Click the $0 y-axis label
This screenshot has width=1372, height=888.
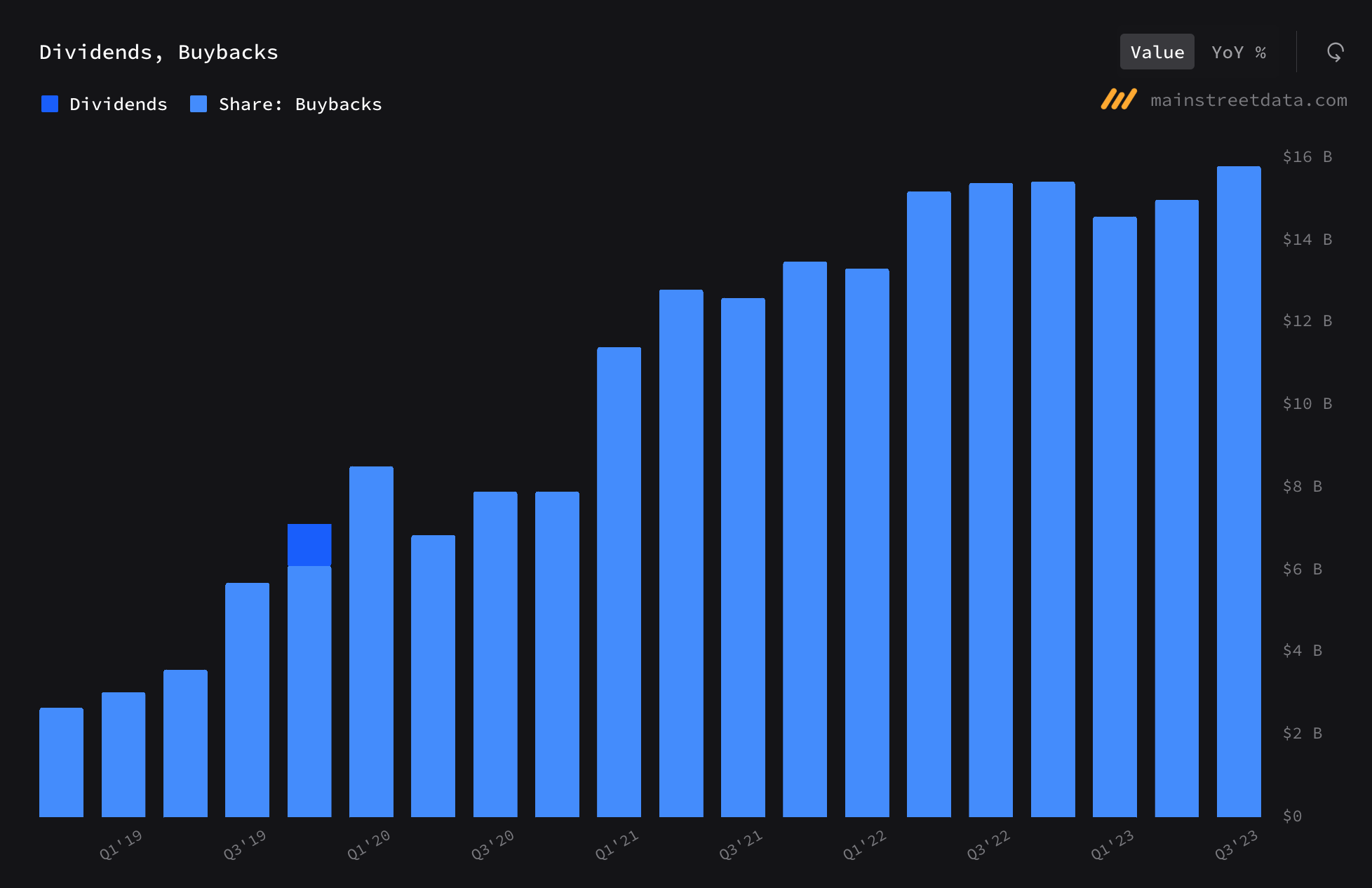click(1292, 816)
